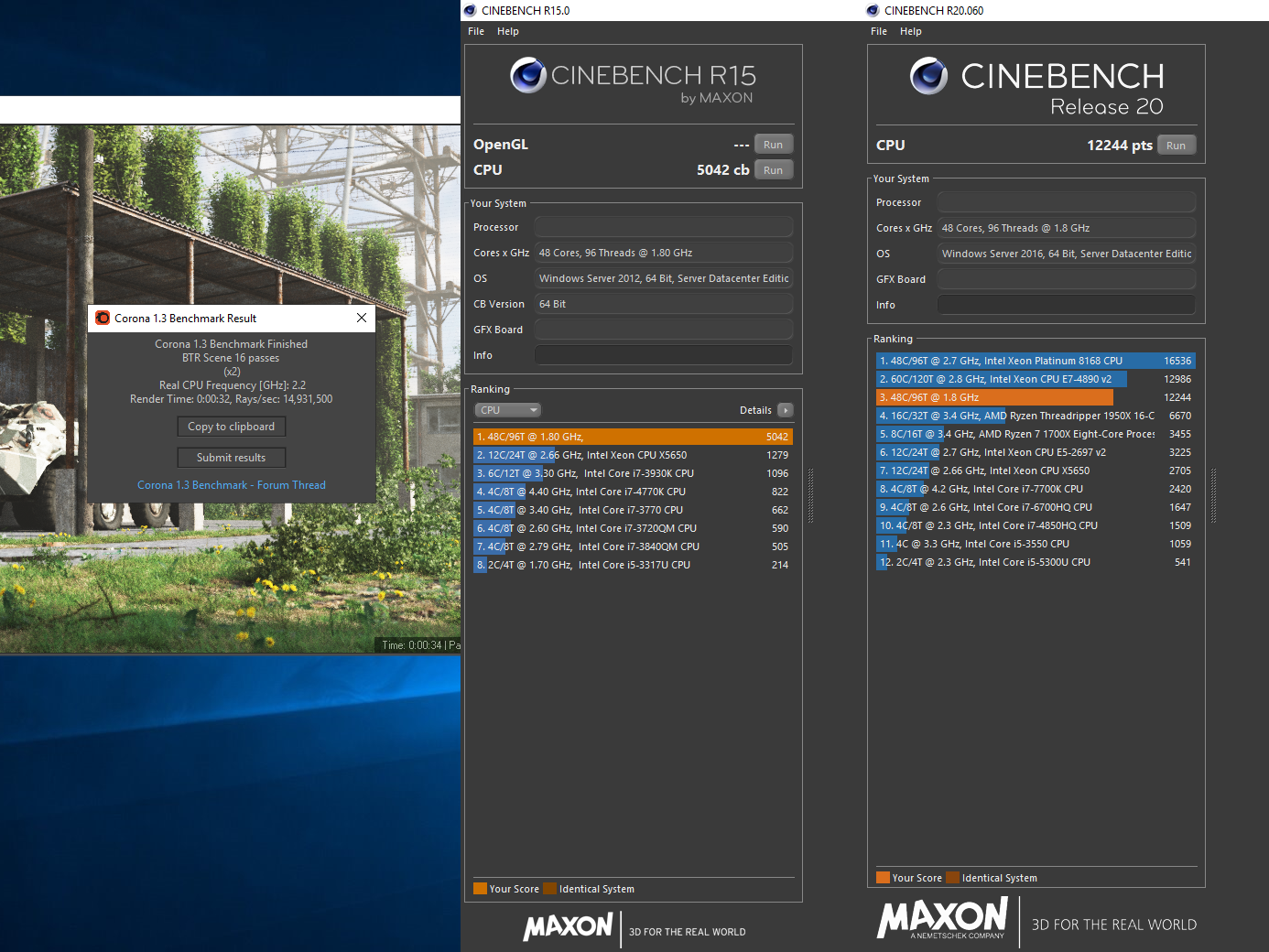Screen dimensions: 1269x952
Task: Select R20 ranking row Xeon E7-4890 v2
Action: pyautogui.click(x=1036, y=379)
